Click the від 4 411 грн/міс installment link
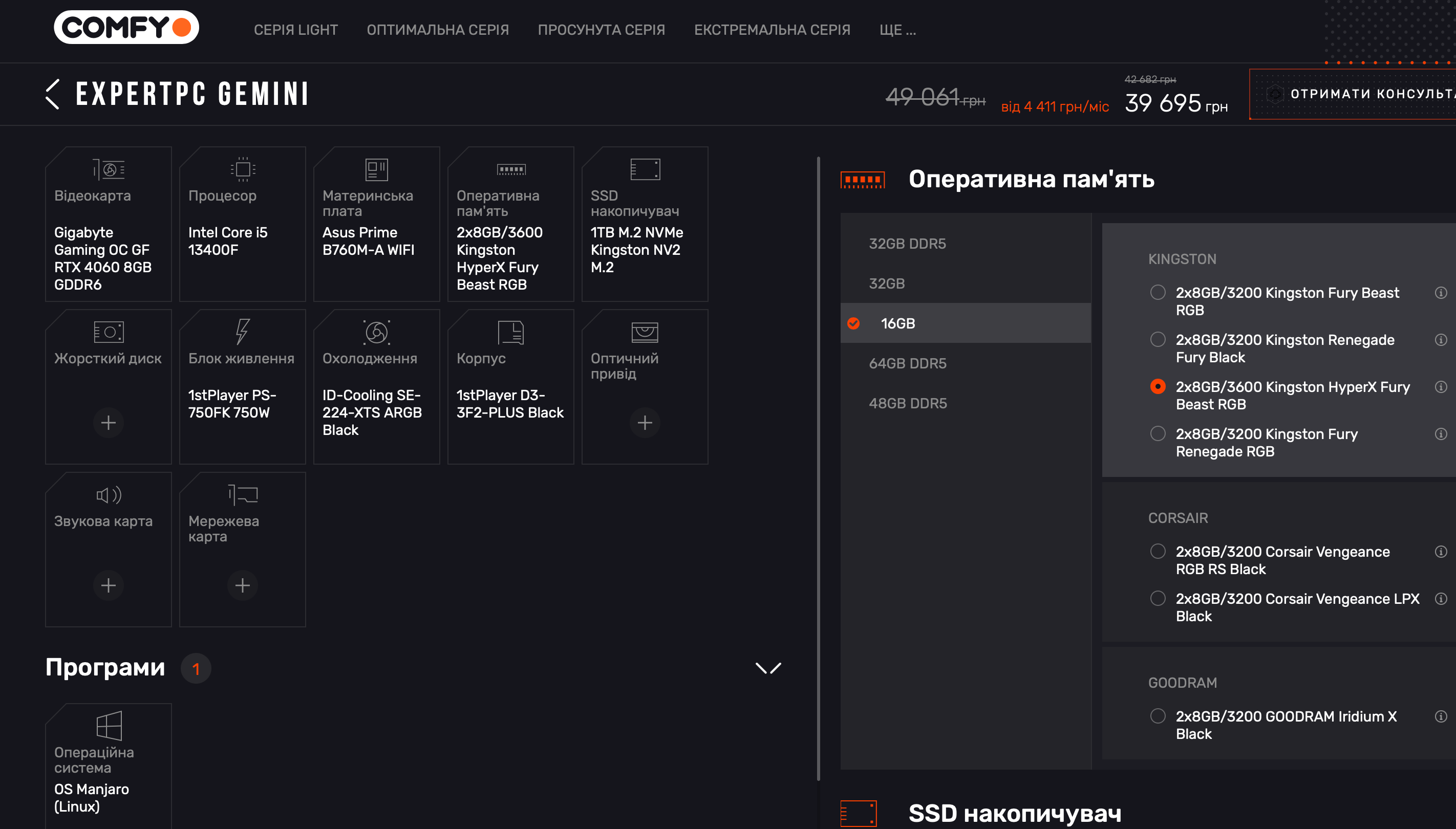The height and width of the screenshot is (829, 1456). click(1055, 106)
